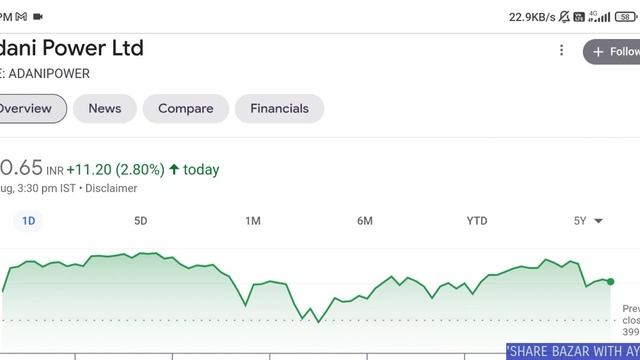
Task: Tap the muted bell status icon
Action: 564,17
